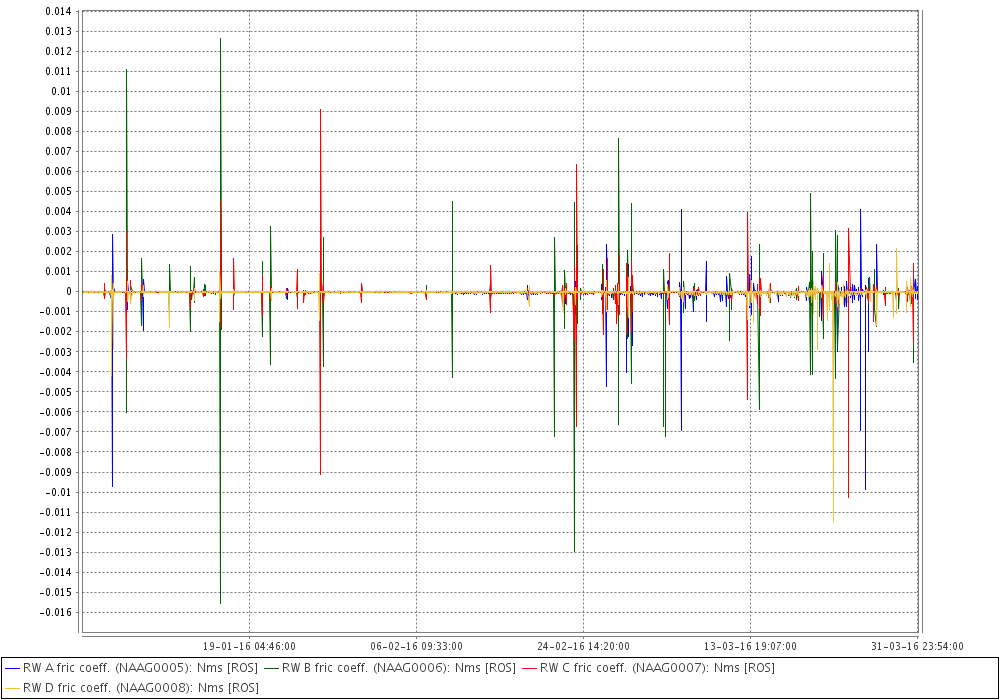Click the 0.01 y-axis label

pos(62,91)
